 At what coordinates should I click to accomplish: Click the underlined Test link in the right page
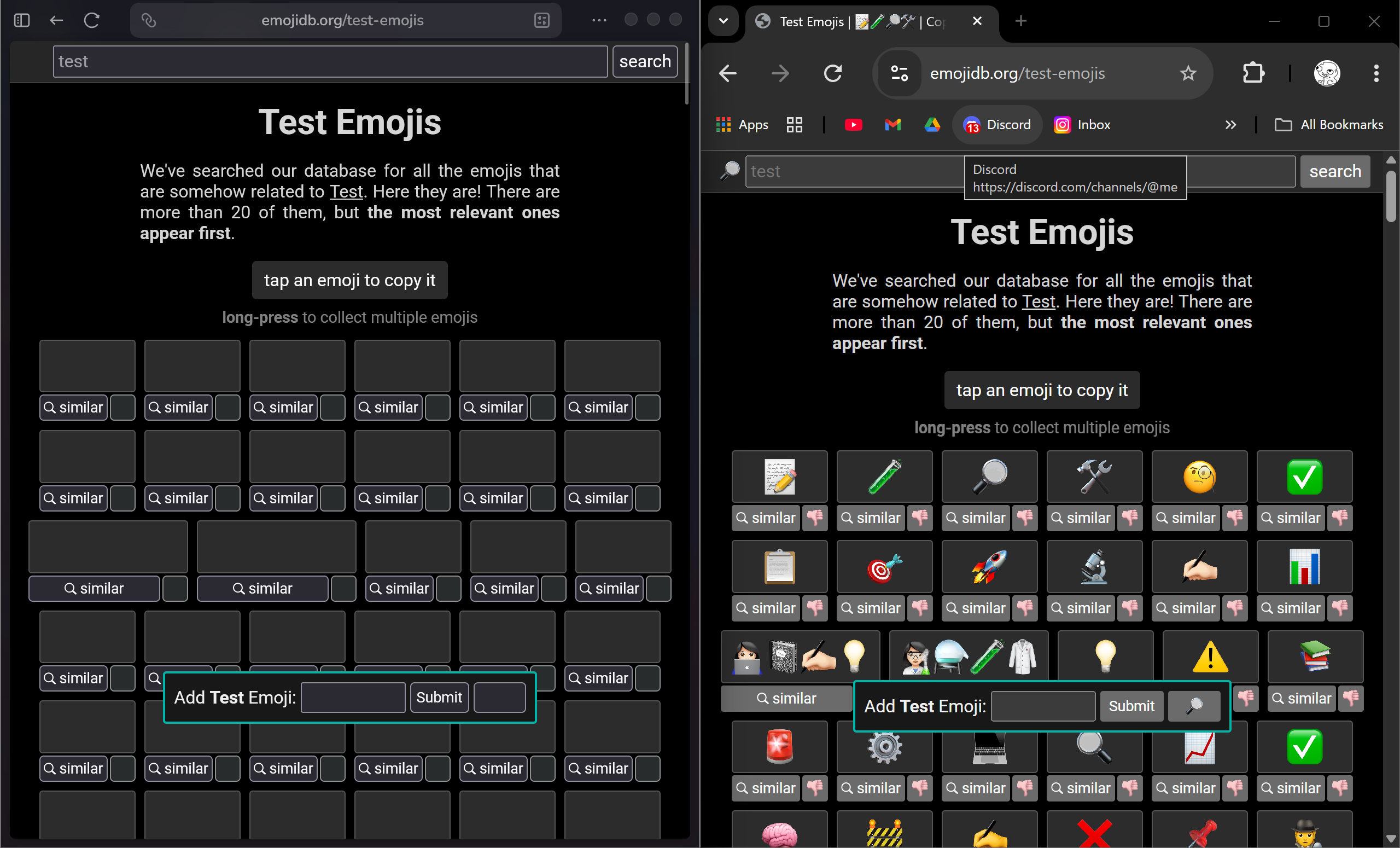(1038, 301)
